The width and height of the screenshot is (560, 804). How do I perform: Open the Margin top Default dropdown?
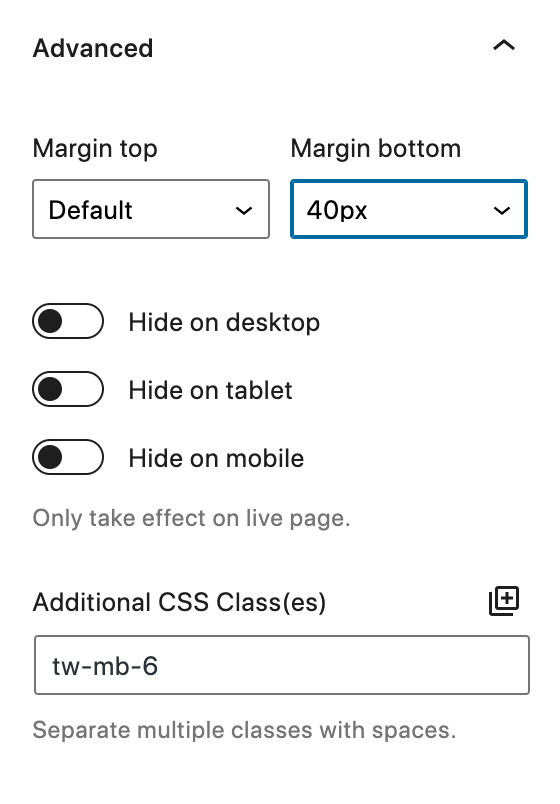pyautogui.click(x=151, y=209)
